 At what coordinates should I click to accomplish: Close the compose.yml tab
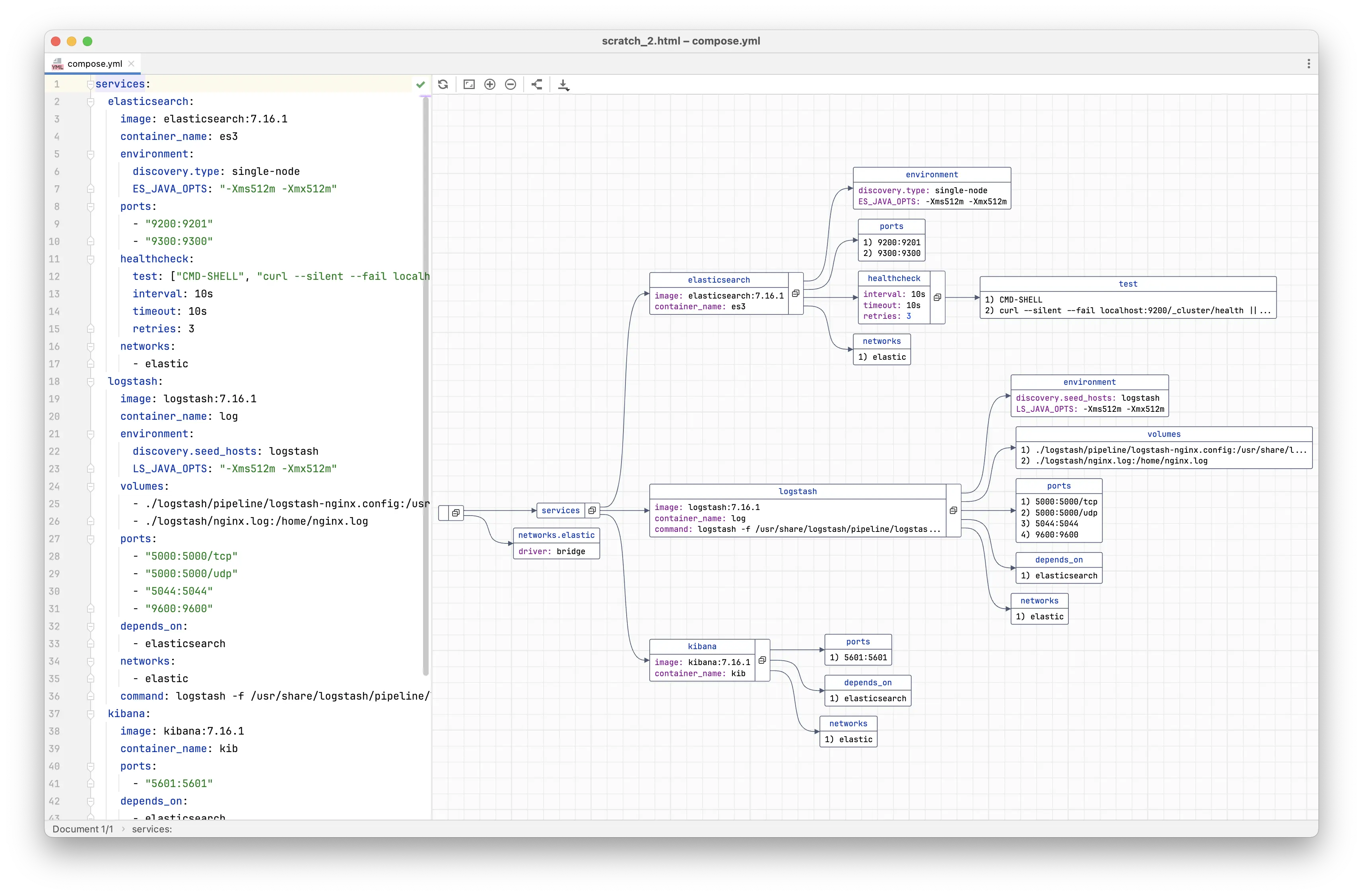[131, 64]
